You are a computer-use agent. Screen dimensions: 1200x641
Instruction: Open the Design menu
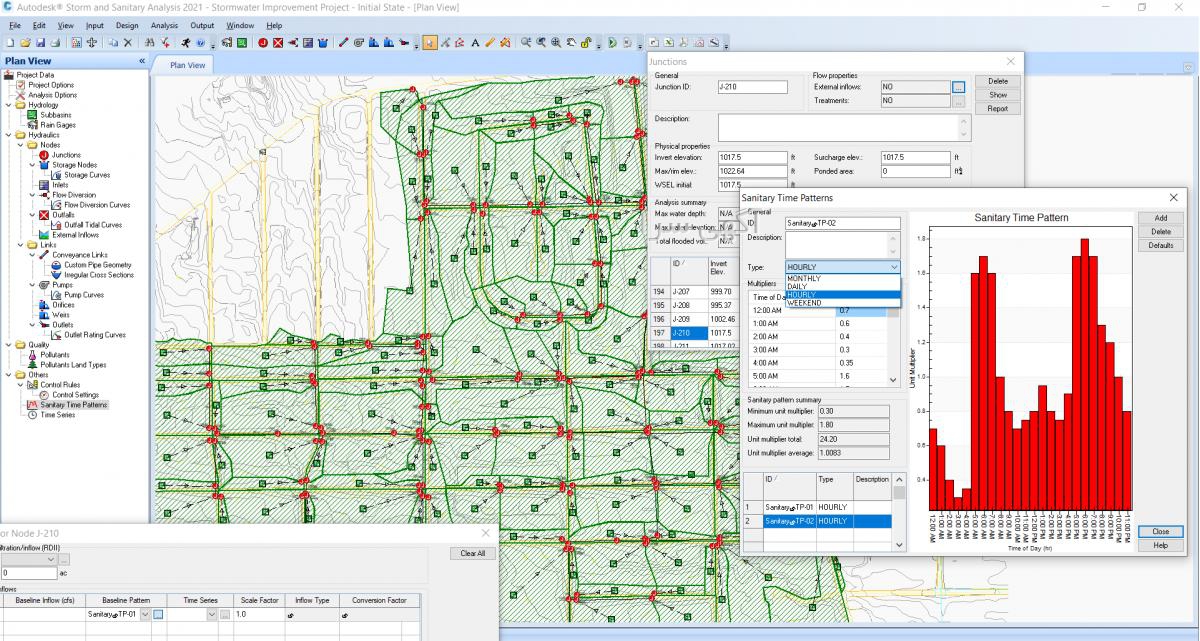(127, 25)
